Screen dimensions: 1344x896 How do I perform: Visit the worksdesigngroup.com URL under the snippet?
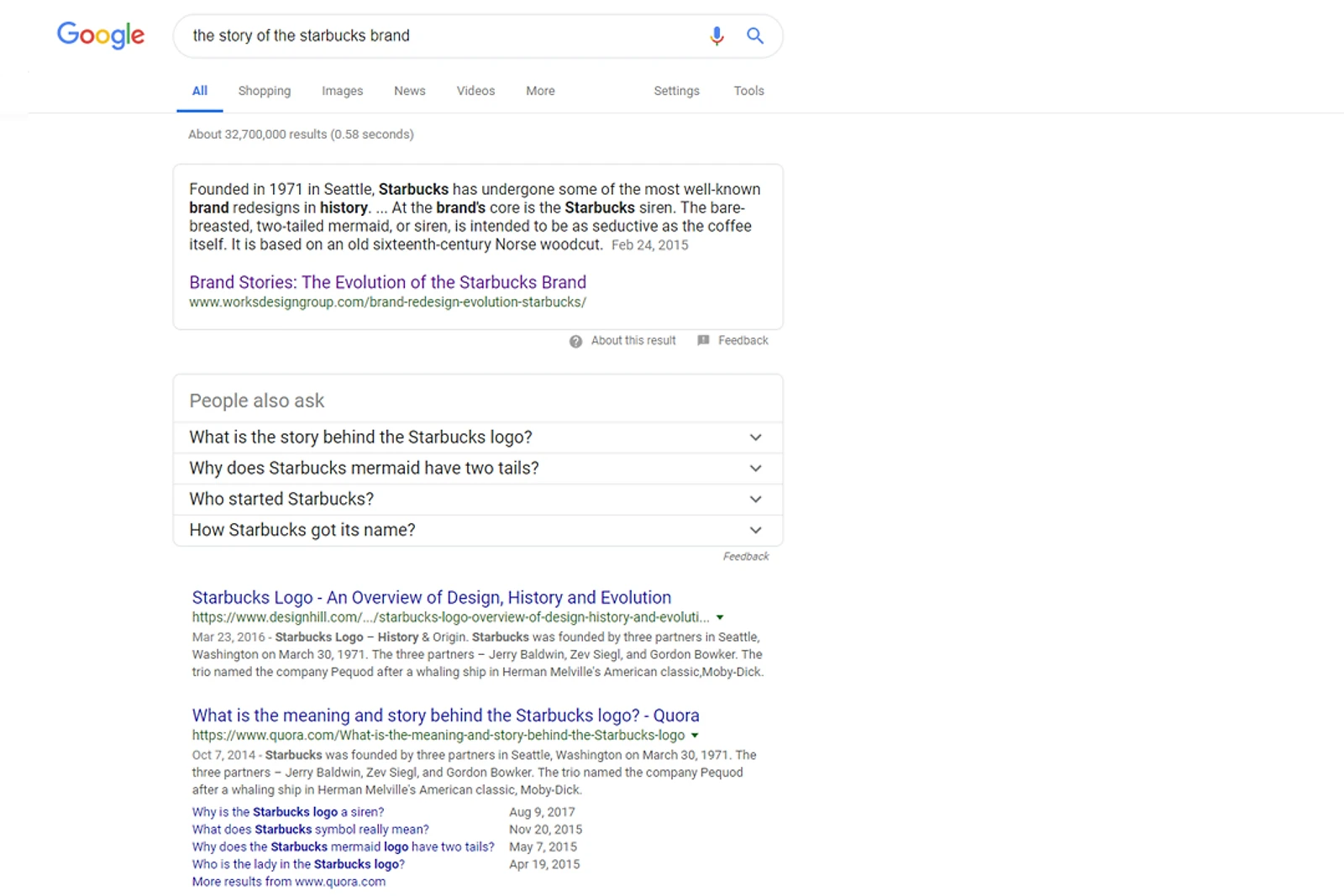pyautogui.click(x=388, y=302)
